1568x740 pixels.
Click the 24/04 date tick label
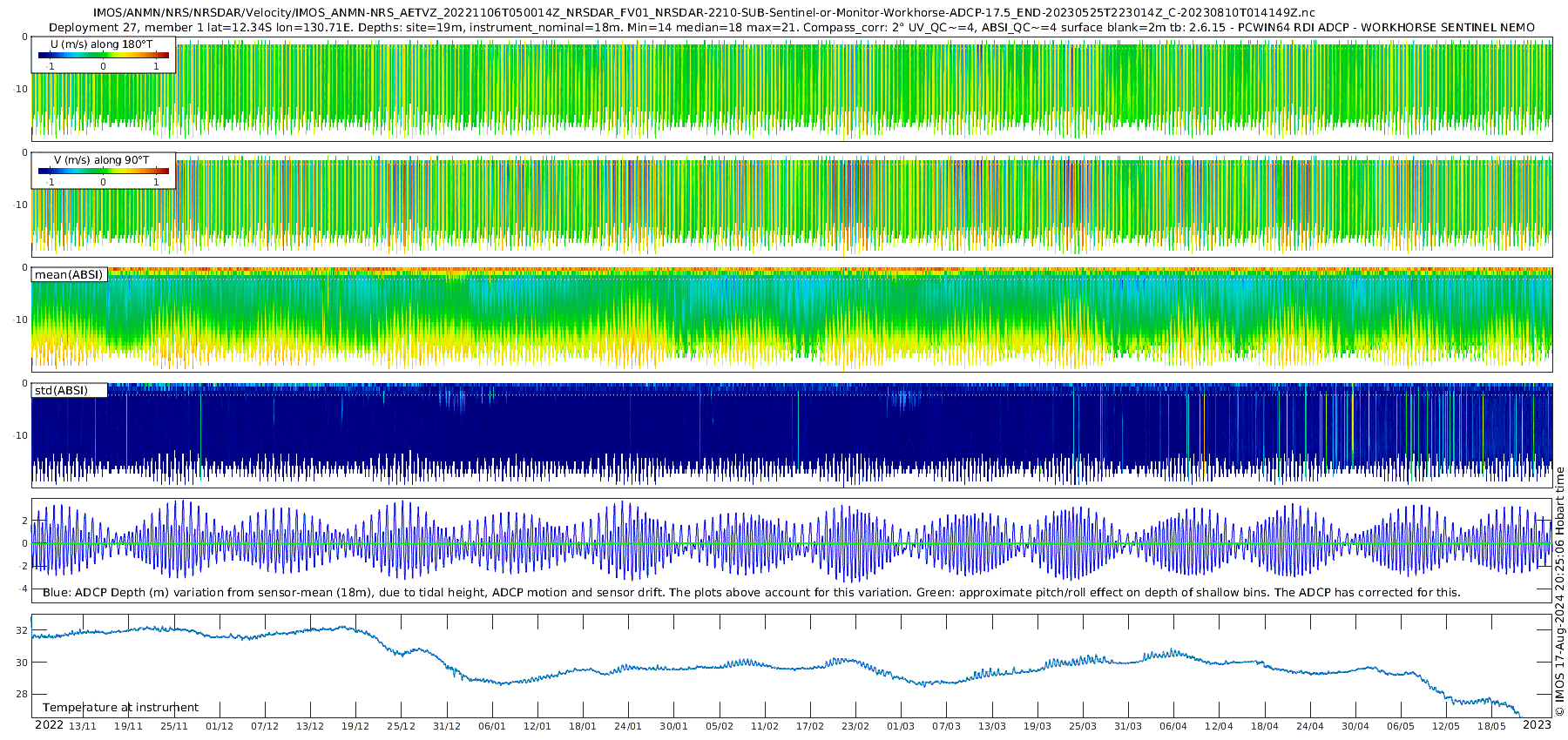click(1310, 726)
